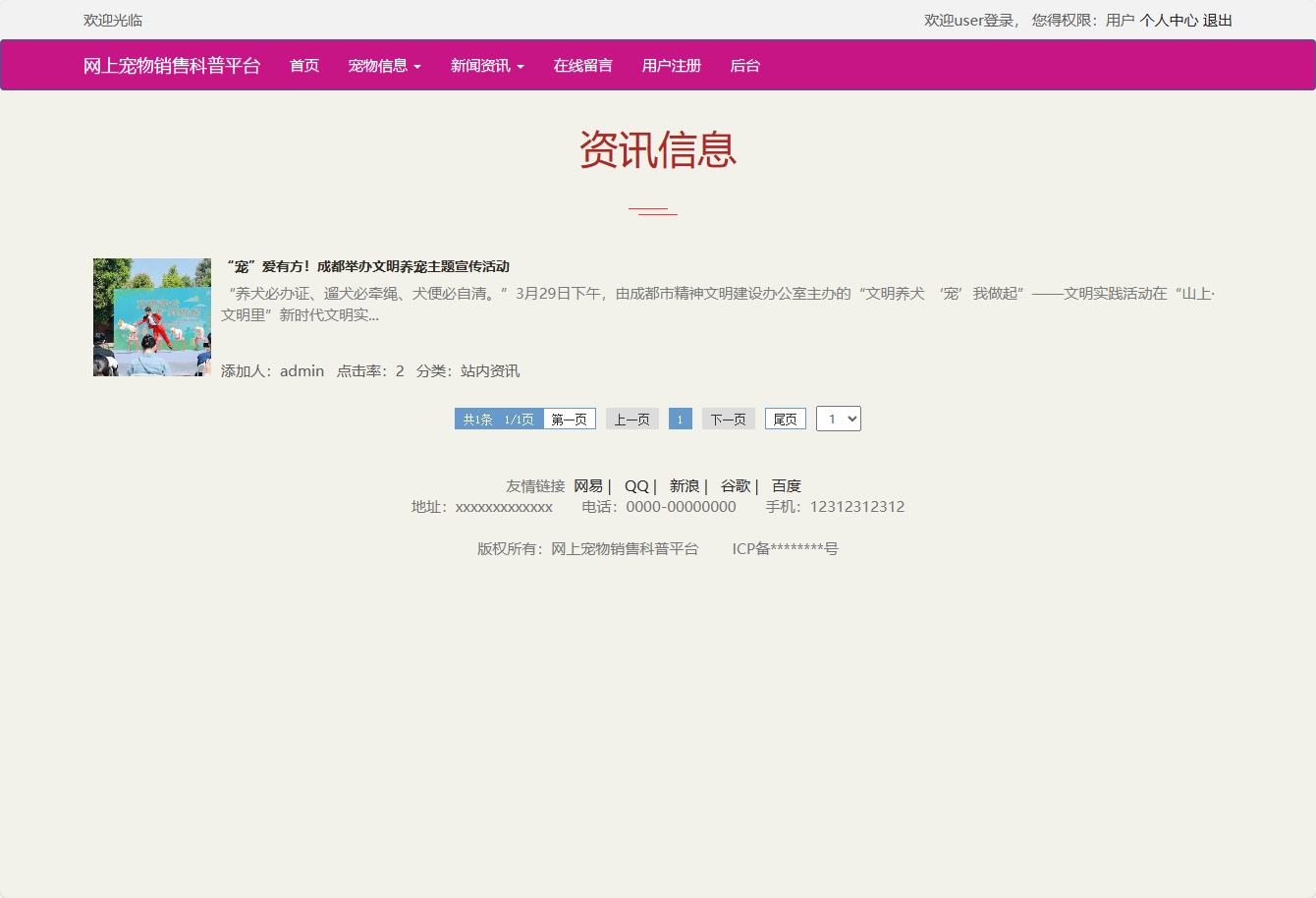Visit the 谷歌 friendly link

point(735,485)
